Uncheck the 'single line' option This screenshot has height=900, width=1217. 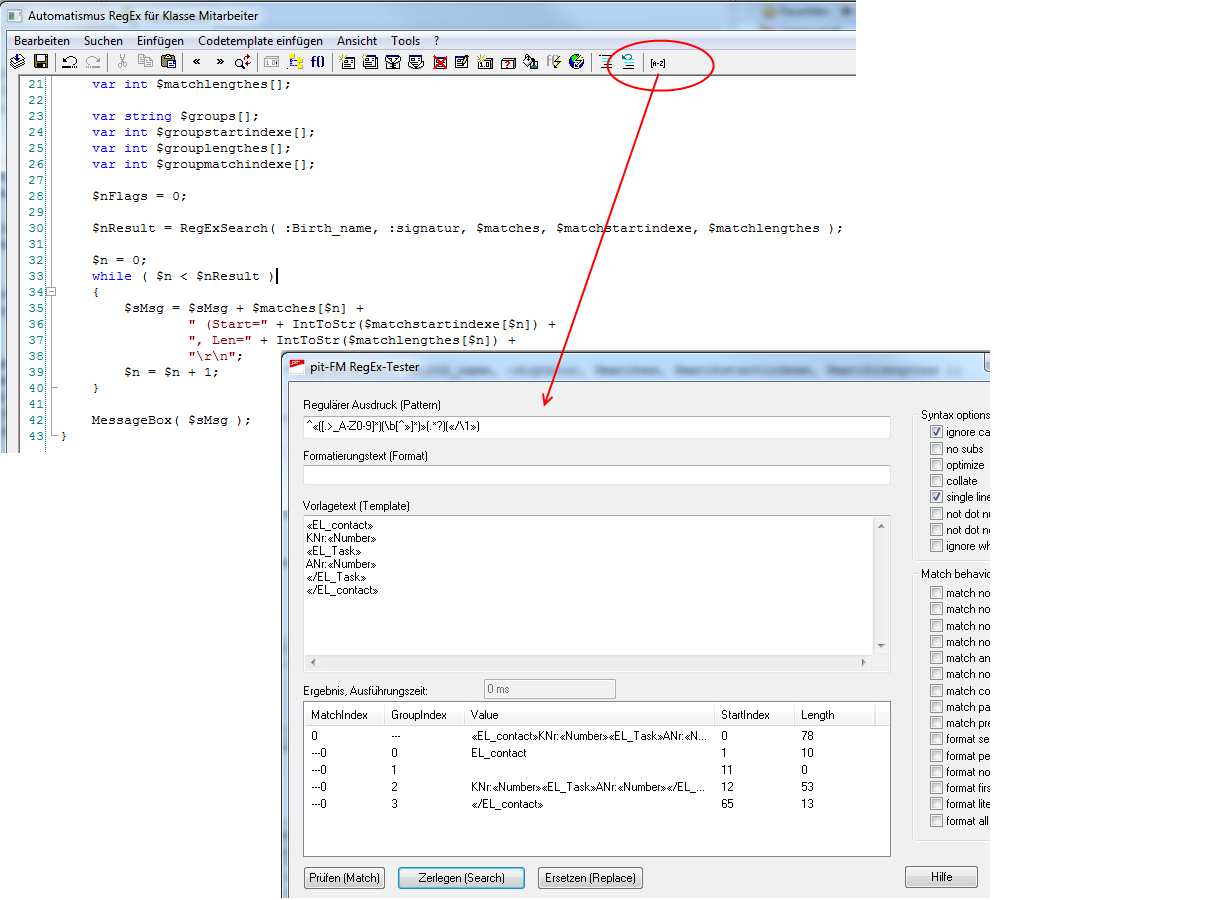pos(936,496)
